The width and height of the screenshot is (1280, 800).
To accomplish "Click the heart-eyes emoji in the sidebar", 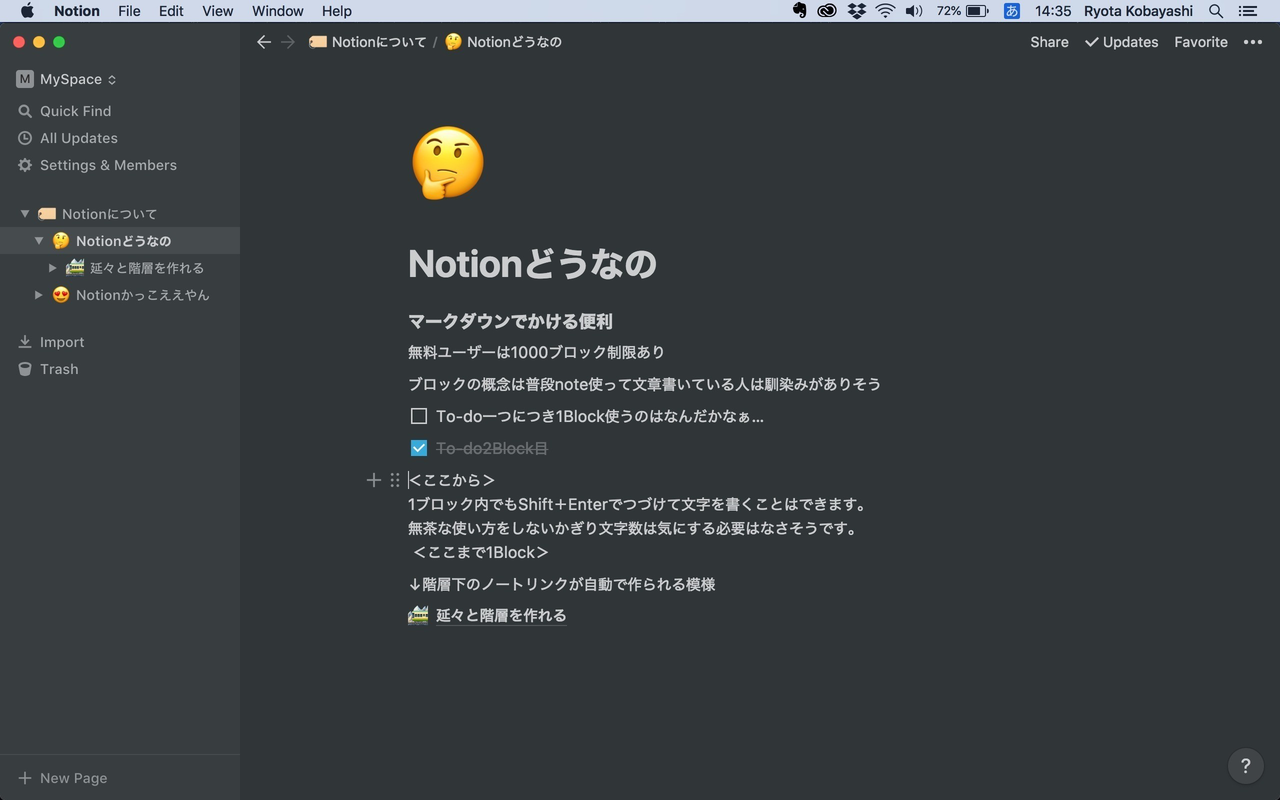I will pyautogui.click(x=61, y=295).
